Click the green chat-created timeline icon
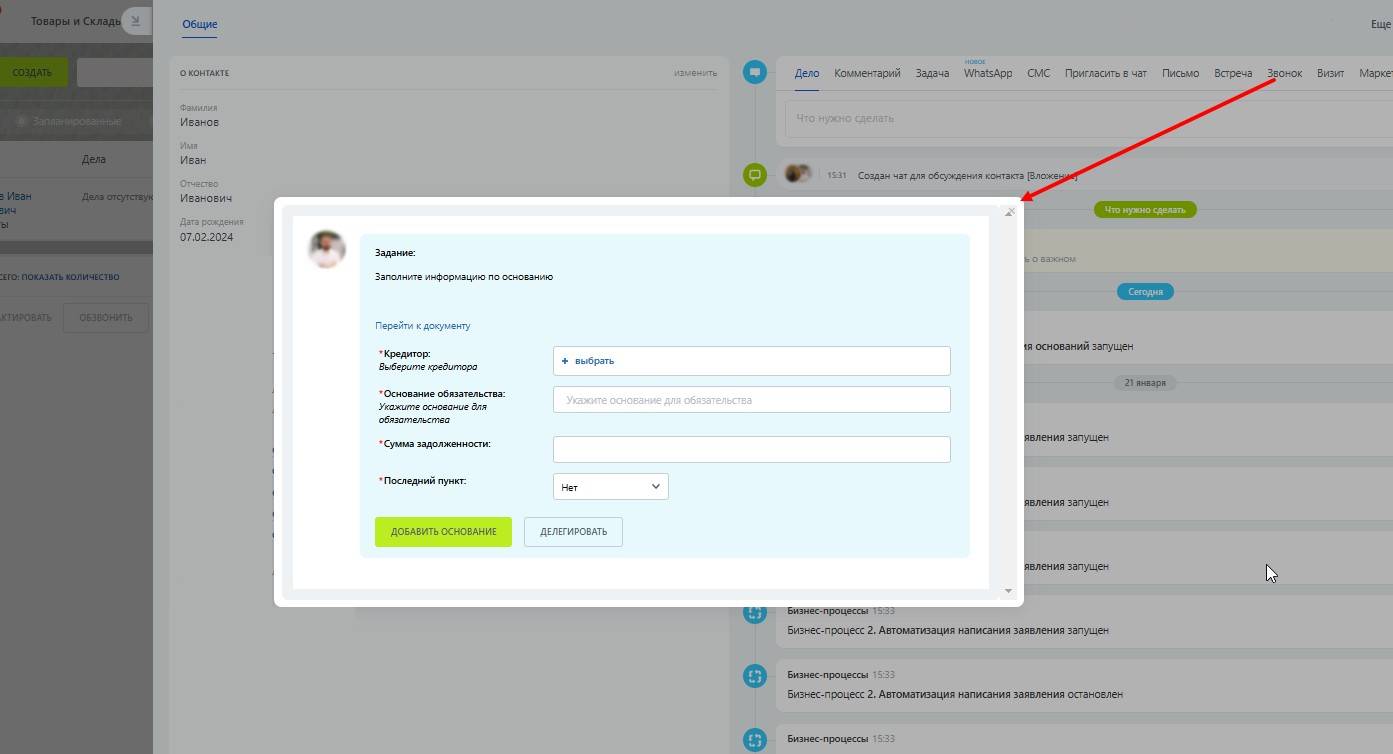1393x754 pixels. [x=755, y=175]
